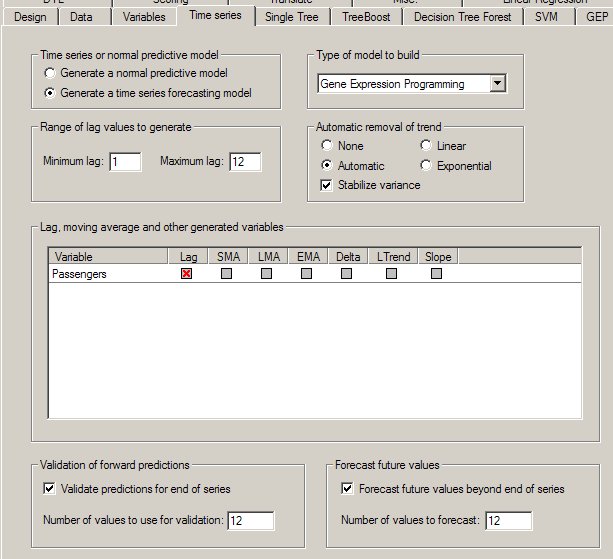Click the Delta column header

pos(348,257)
